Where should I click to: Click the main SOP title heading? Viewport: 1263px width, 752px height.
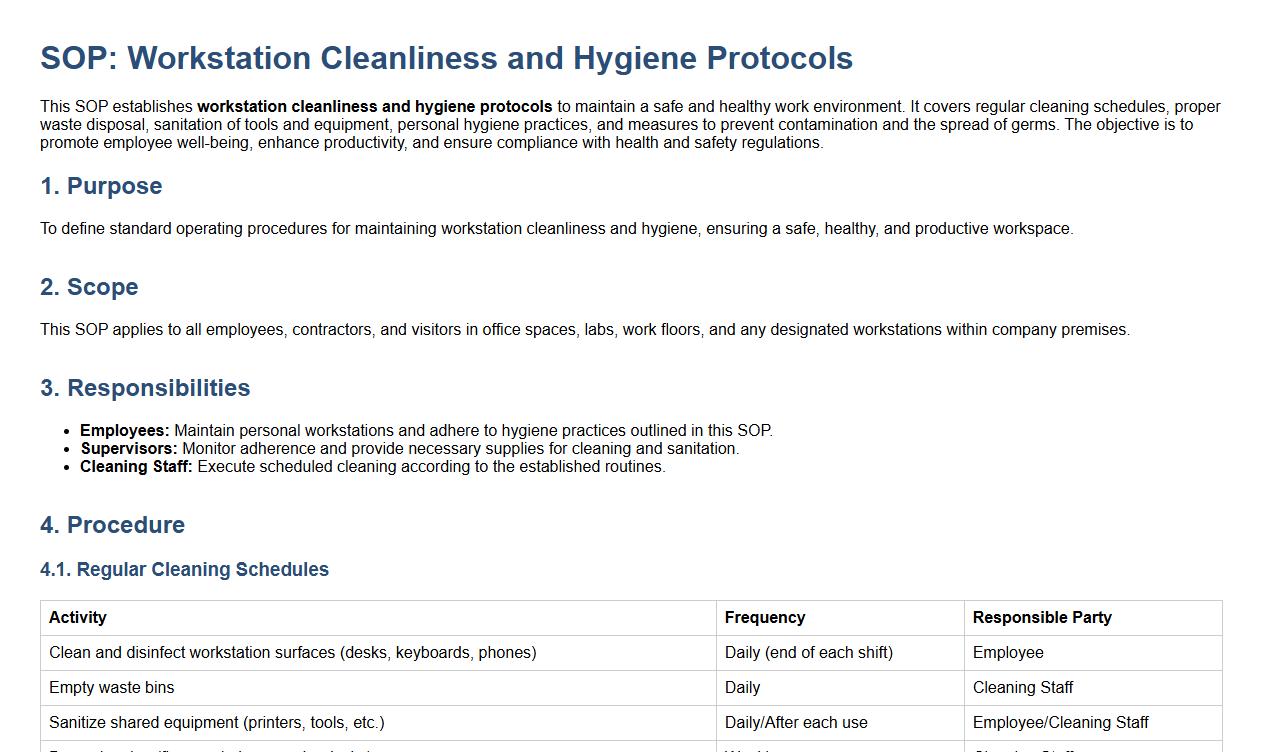pos(446,58)
